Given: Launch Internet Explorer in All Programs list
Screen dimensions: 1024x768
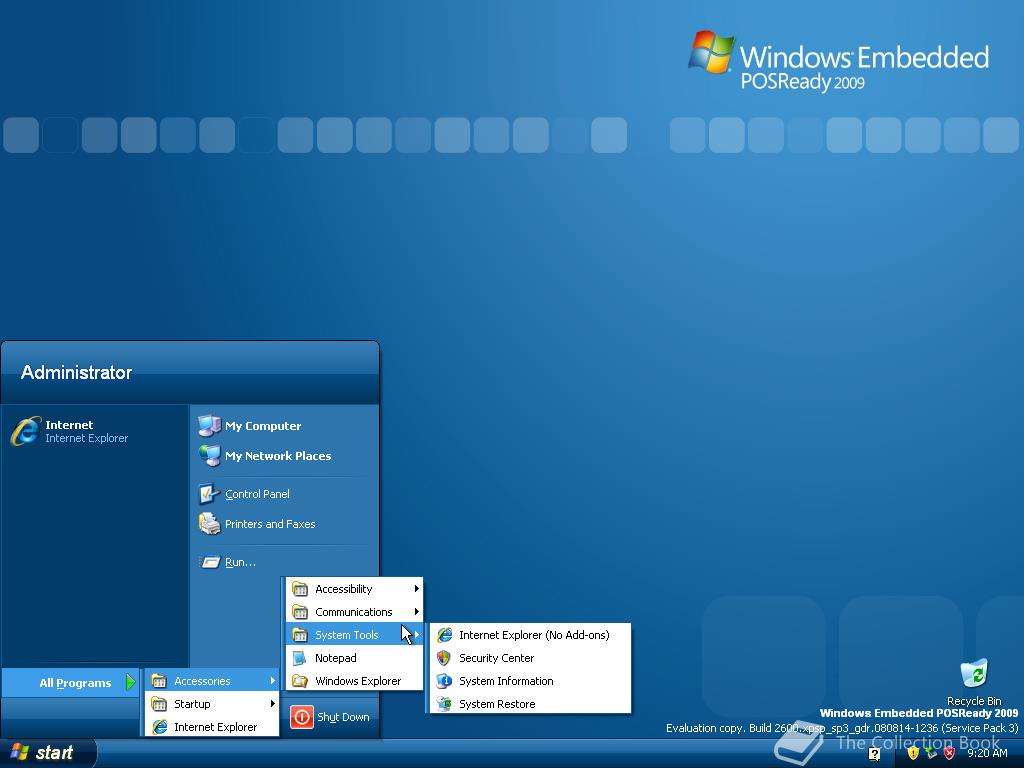Looking at the screenshot, I should click(x=212, y=727).
